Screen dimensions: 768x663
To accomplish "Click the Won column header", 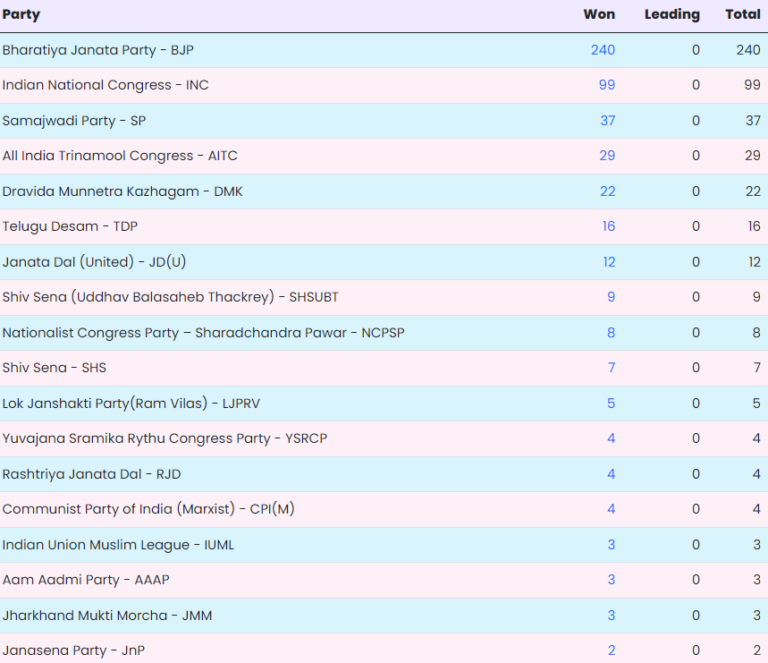I will click(x=599, y=15).
